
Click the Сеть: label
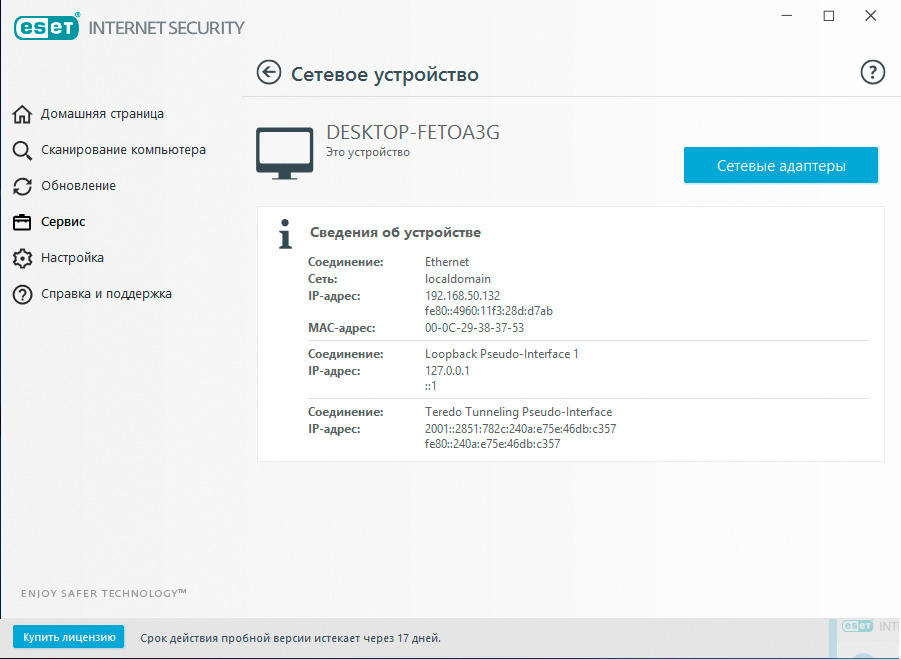coord(322,279)
